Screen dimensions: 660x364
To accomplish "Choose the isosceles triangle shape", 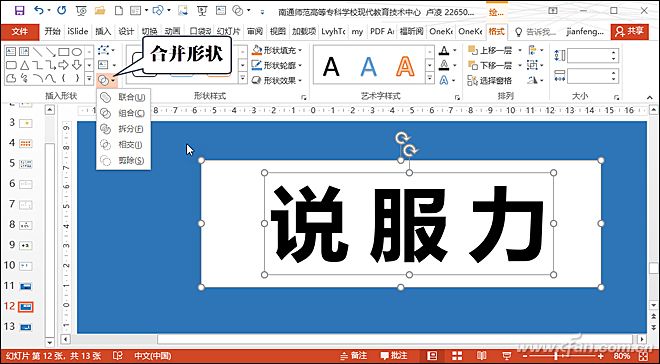I will pos(24,65).
